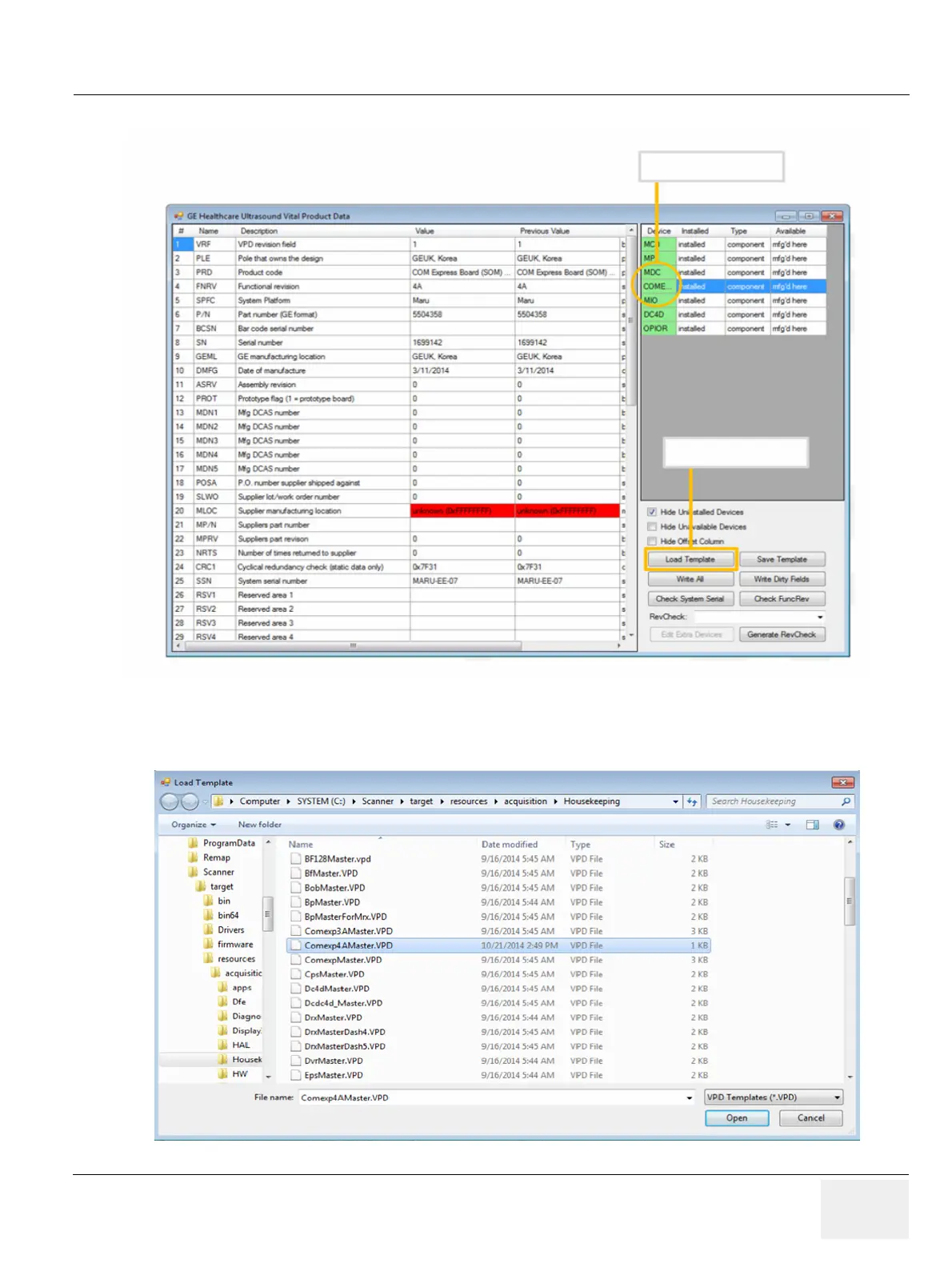Click the File name input field
Viewport: 952px width, 1267px height.
[x=490, y=1097]
